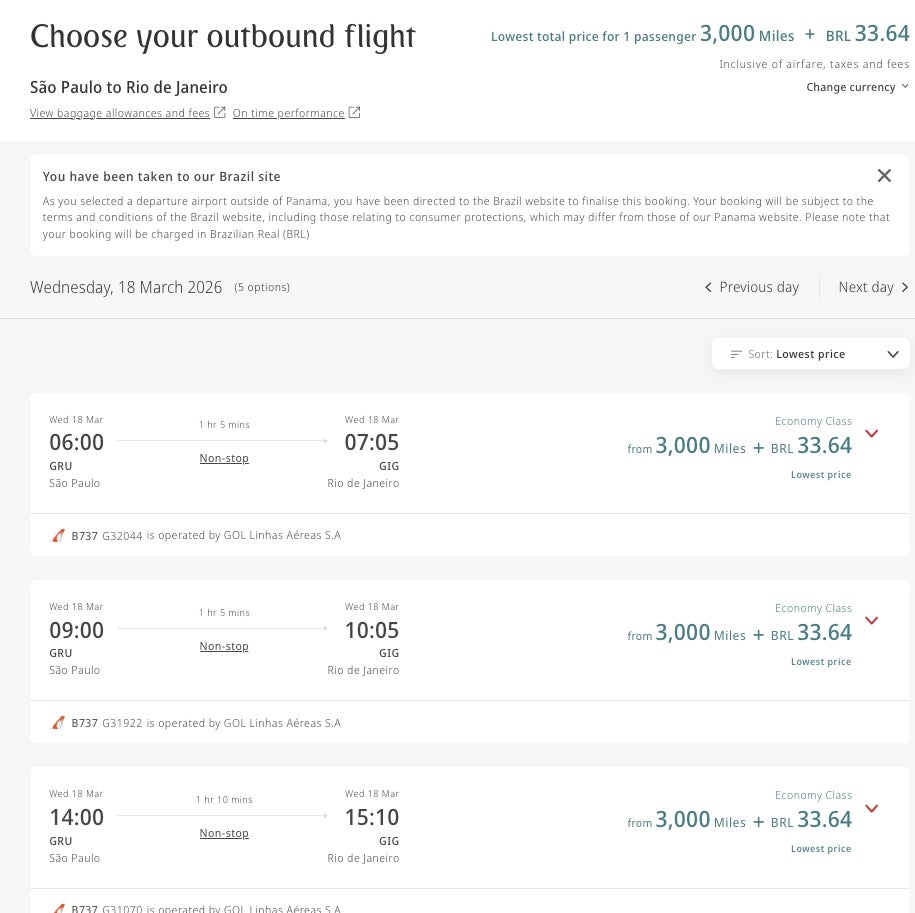
Task: Go to Next day flights
Action: 866,288
